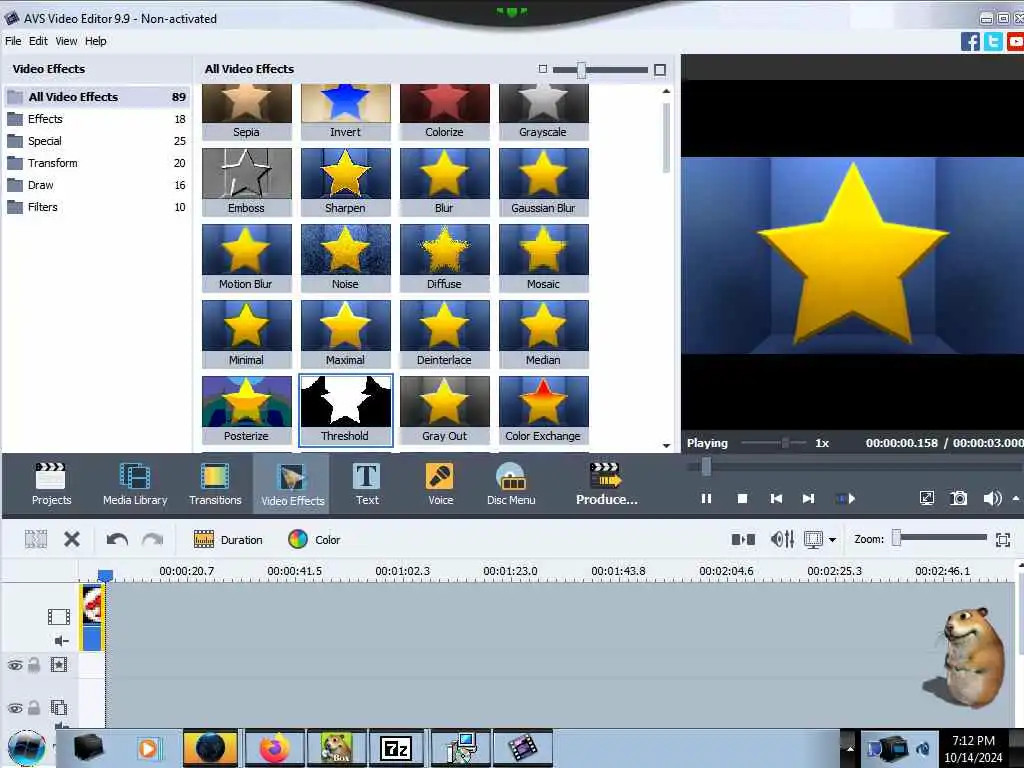1024x768 pixels.
Task: Open the audio mixer icon
Action: click(x=782, y=539)
